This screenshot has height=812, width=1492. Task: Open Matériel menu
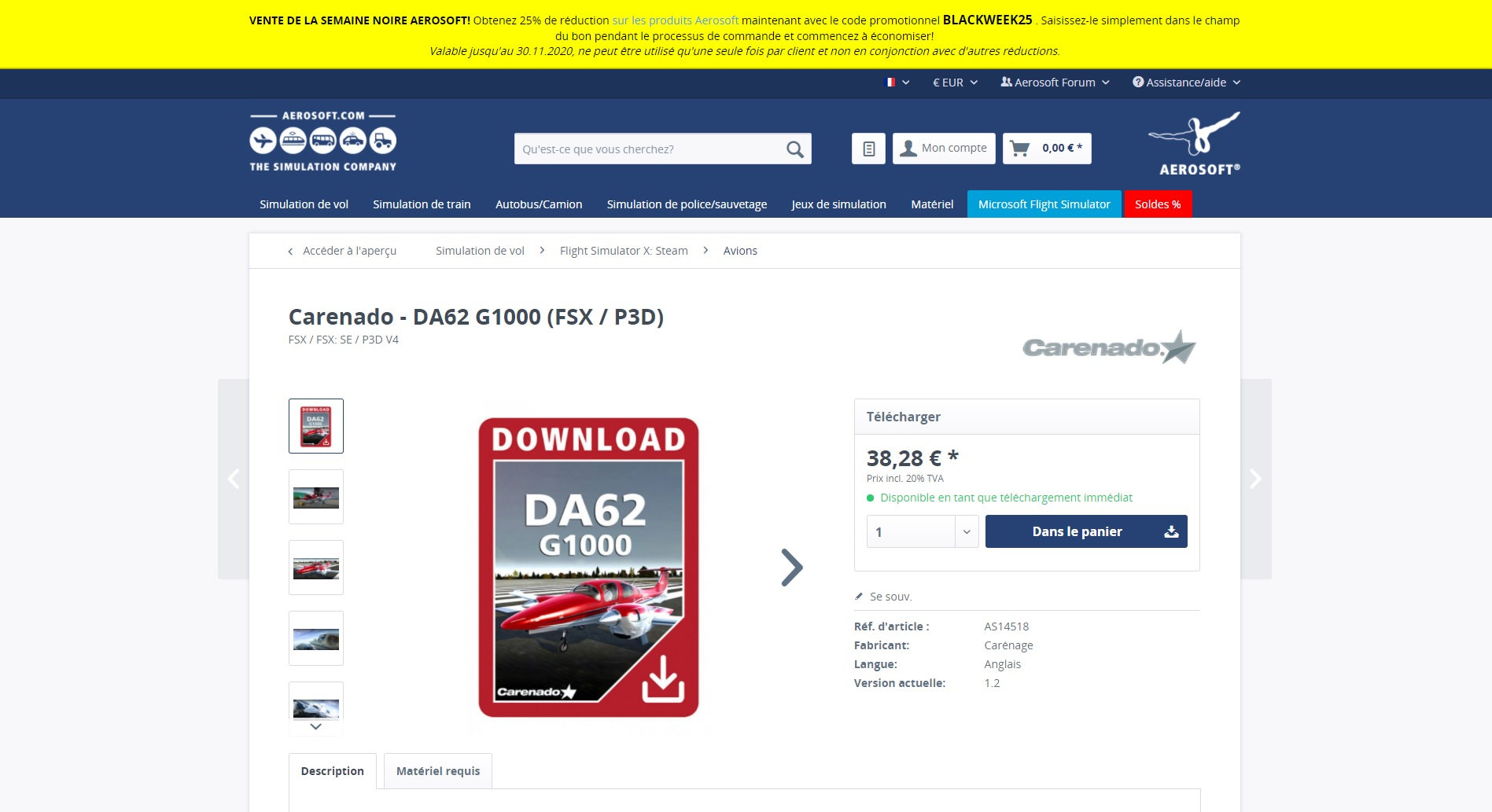[932, 204]
